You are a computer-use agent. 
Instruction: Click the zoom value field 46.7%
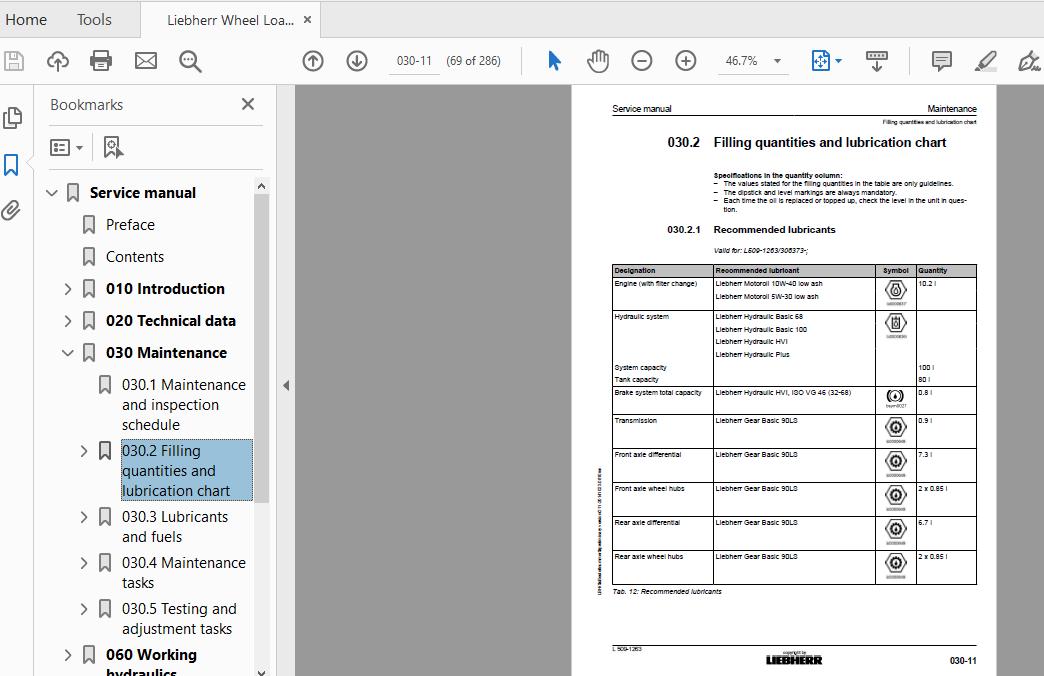coord(742,61)
